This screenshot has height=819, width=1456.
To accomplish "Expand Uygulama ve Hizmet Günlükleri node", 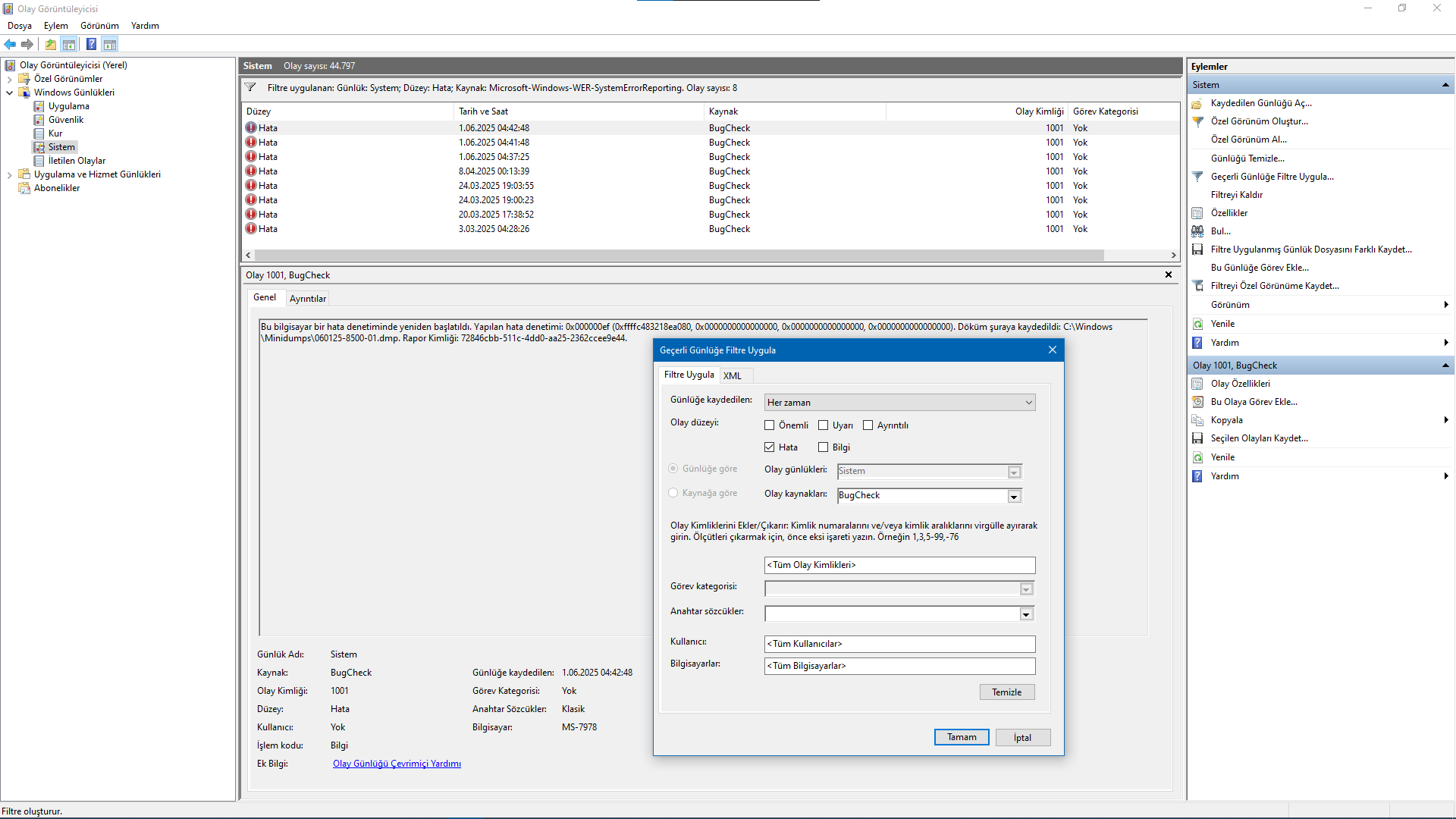I will coord(9,174).
